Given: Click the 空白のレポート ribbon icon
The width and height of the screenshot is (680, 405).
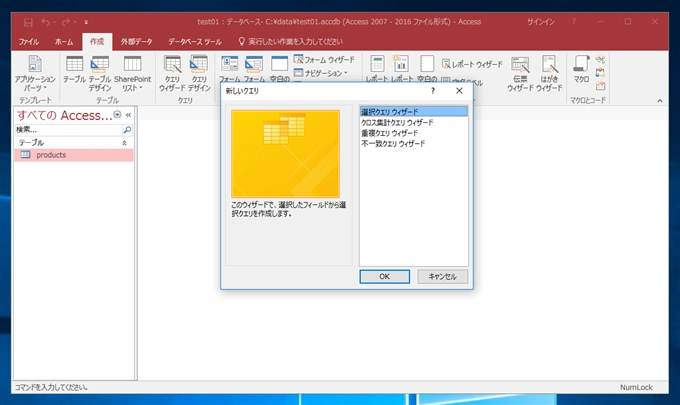Looking at the screenshot, I should pyautogui.click(x=427, y=68).
